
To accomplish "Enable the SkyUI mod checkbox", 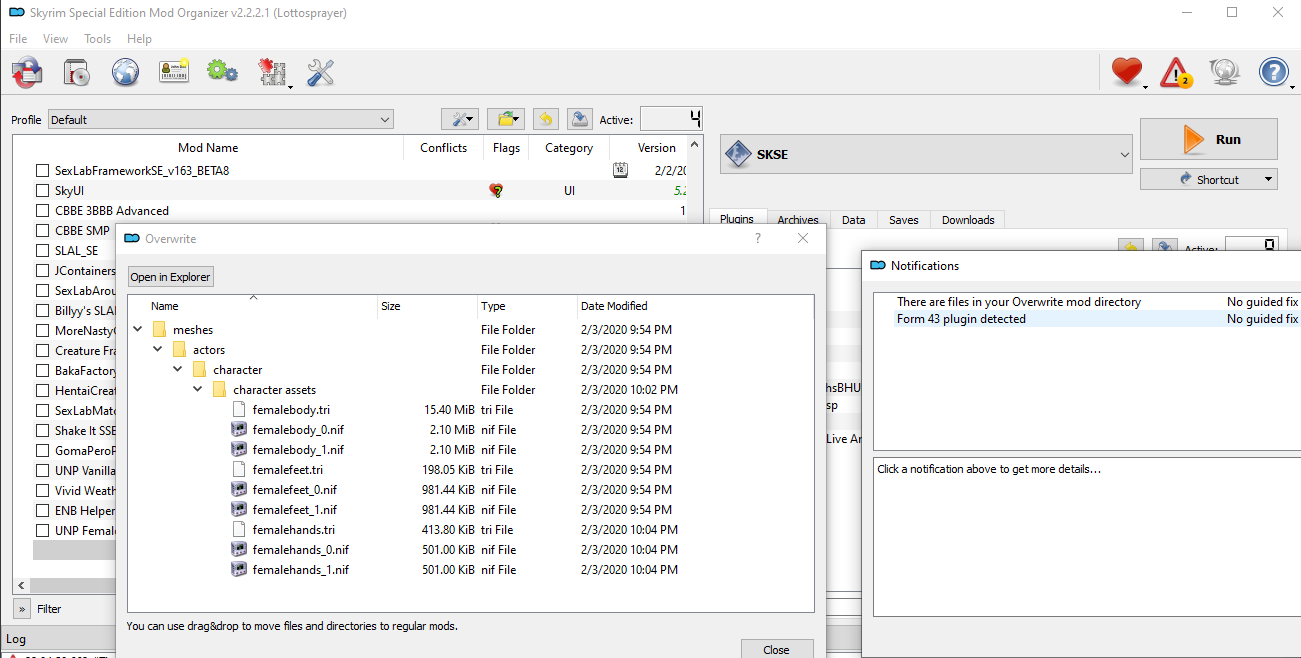I will tap(42, 191).
